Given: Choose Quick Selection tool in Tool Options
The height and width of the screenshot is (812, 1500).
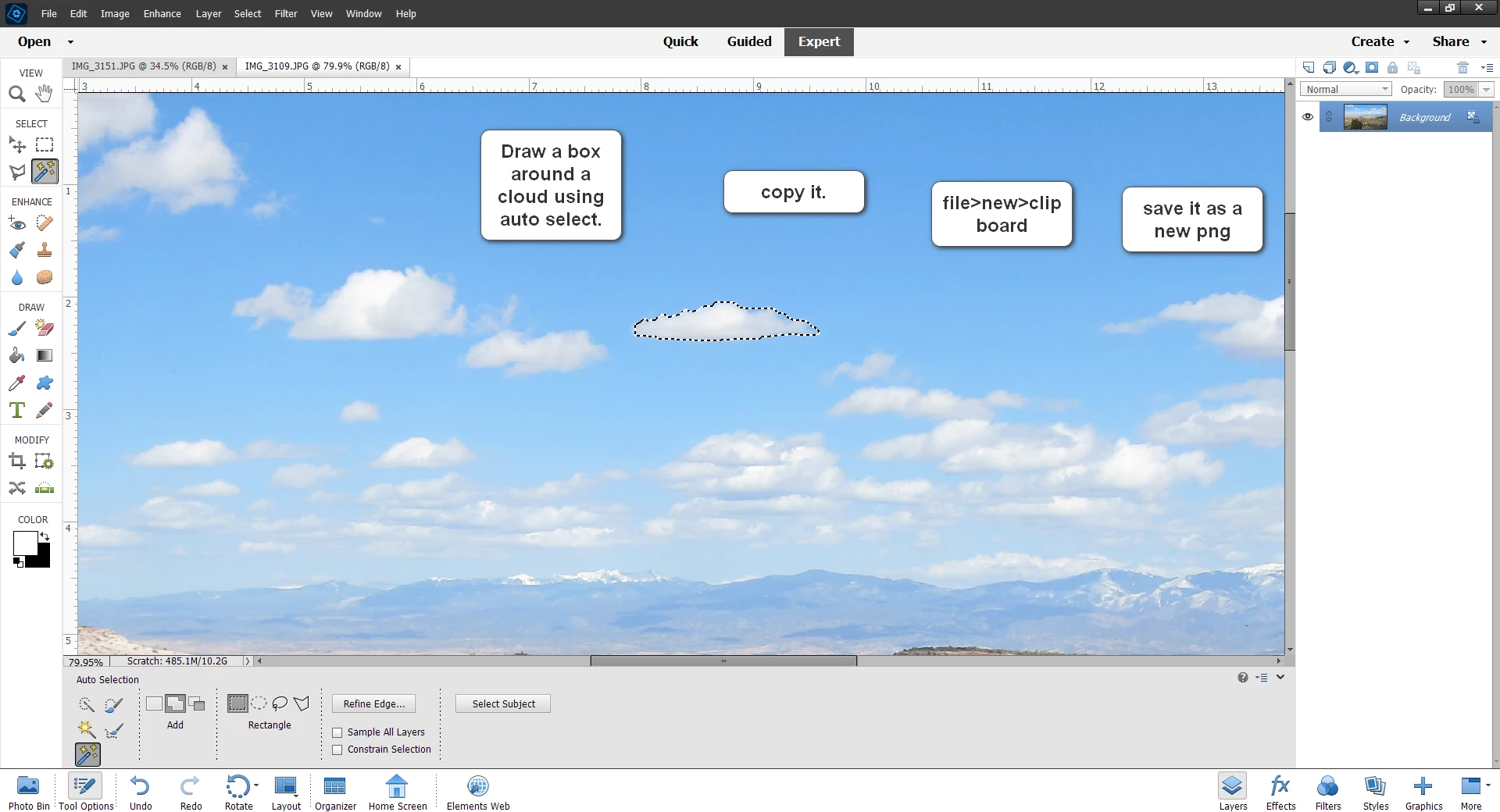Looking at the screenshot, I should (x=87, y=705).
